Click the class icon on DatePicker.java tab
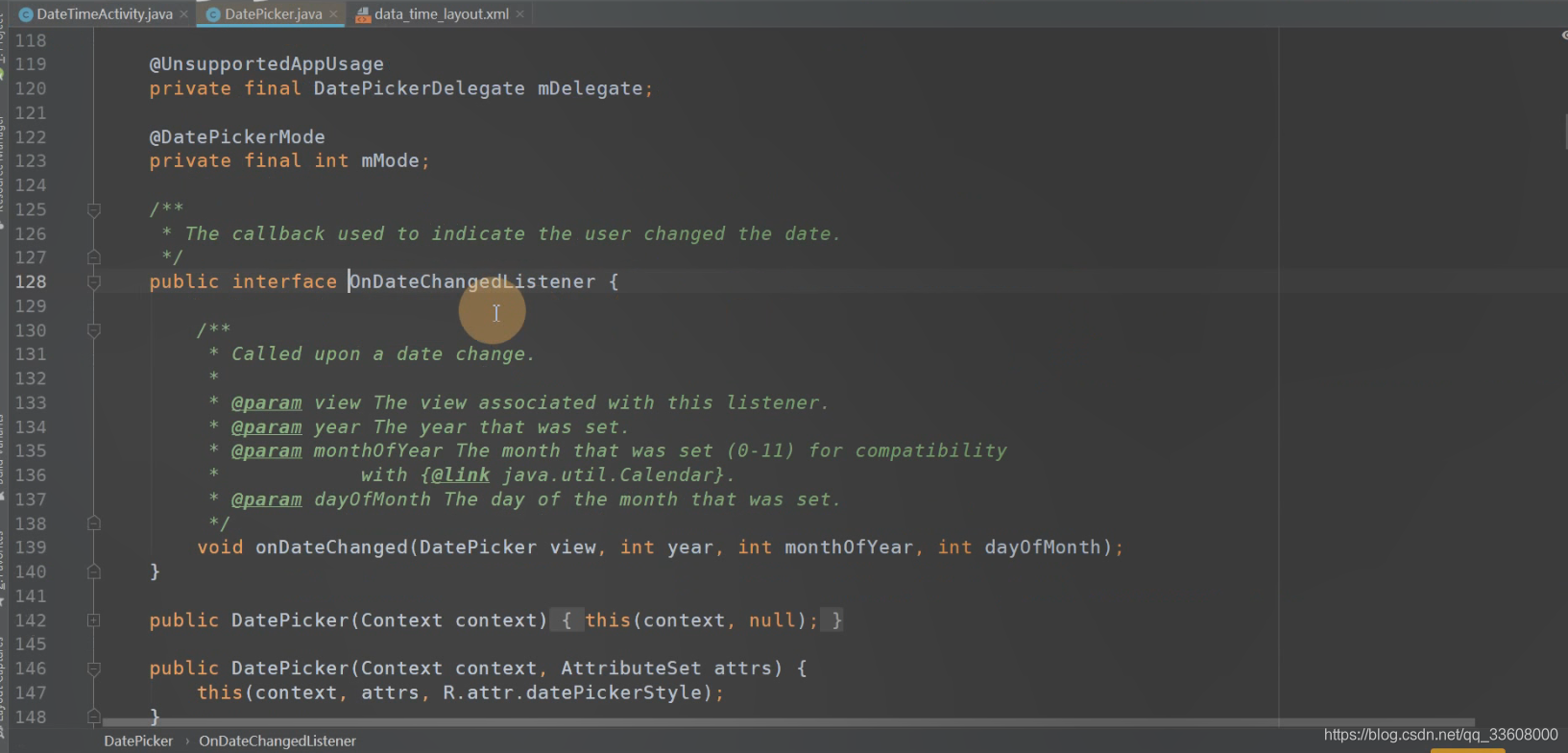This screenshot has width=1568, height=753. pos(214,14)
